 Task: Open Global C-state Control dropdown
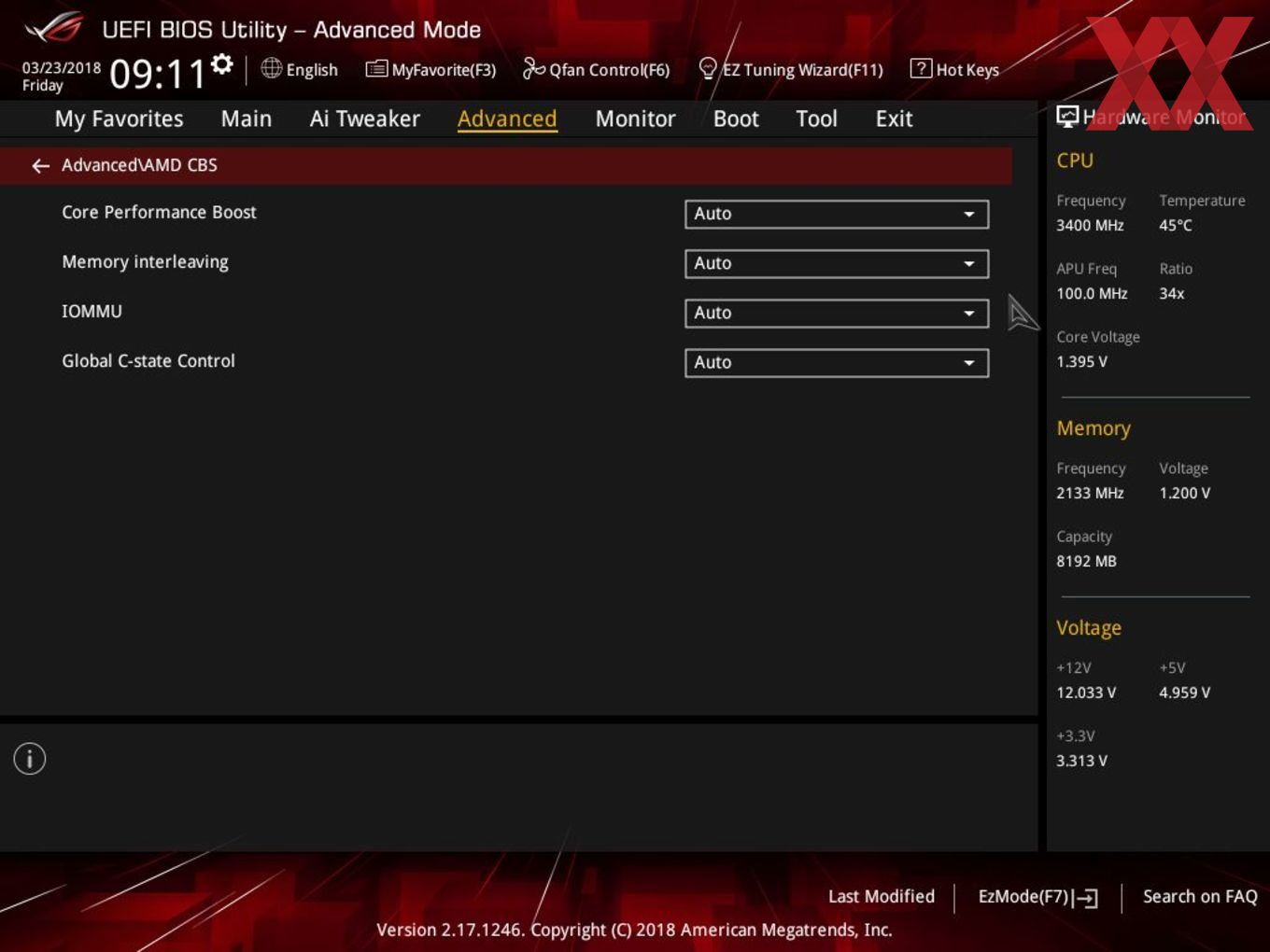(837, 362)
